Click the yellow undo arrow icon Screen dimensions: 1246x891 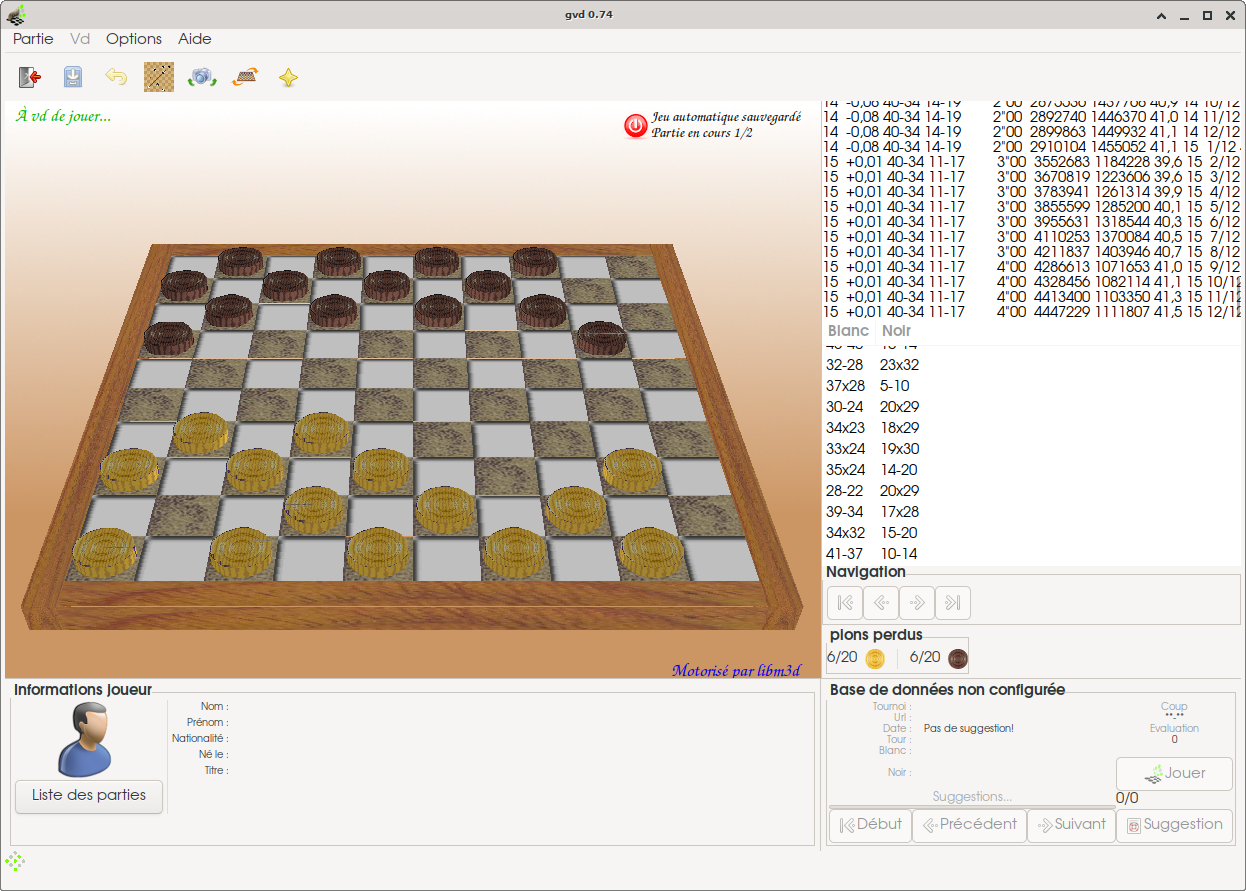point(116,77)
